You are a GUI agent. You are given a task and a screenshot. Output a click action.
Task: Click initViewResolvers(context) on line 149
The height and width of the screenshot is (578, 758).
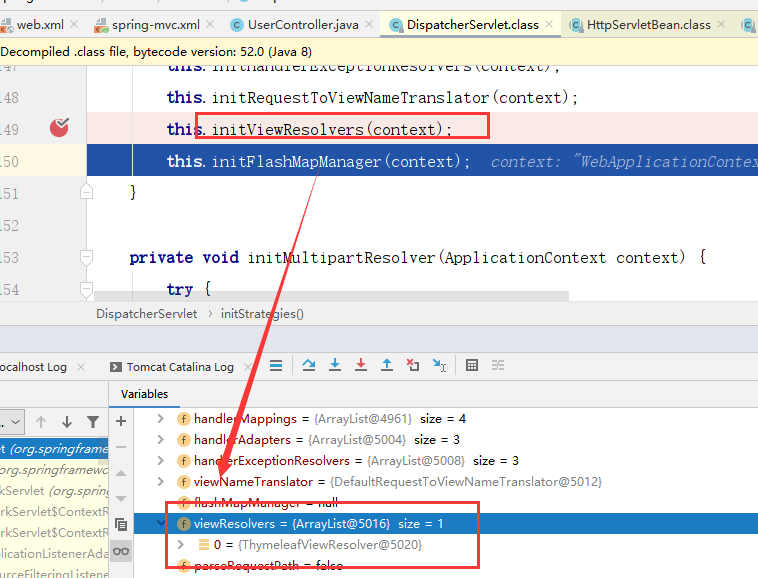(332, 130)
